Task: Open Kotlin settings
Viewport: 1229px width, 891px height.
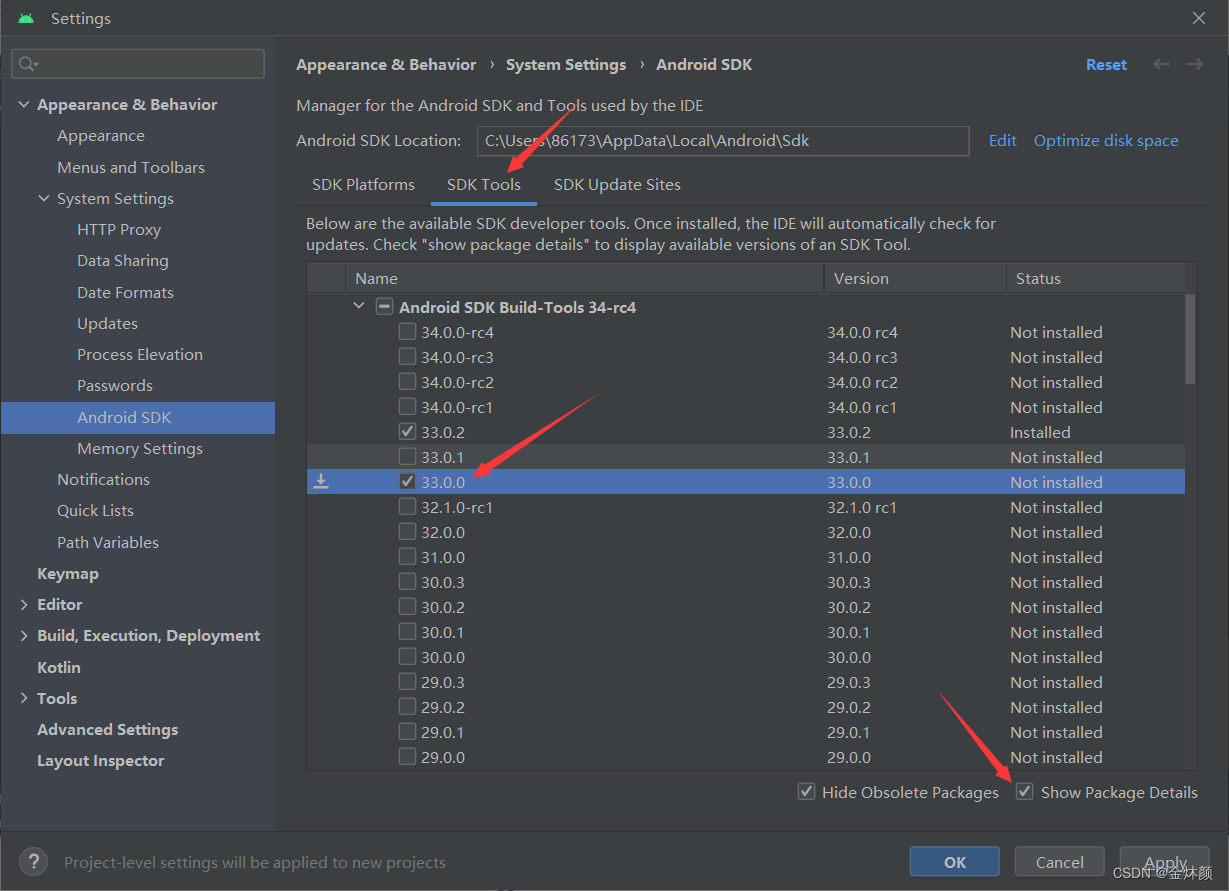Action: pos(59,667)
